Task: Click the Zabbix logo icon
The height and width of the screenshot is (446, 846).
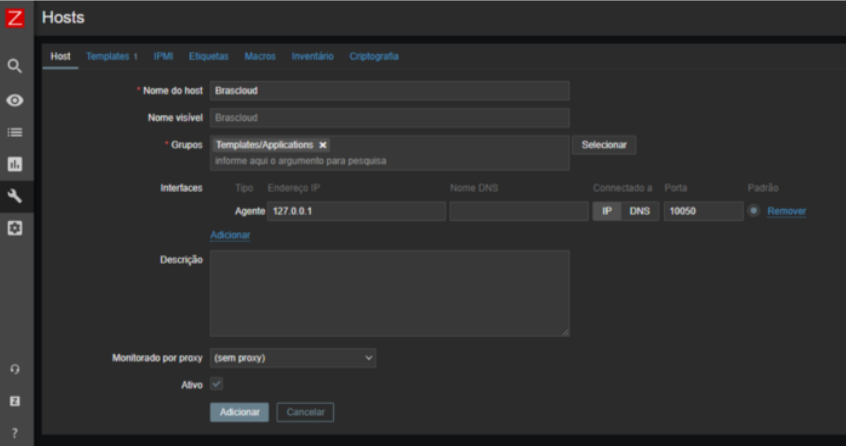Action: coord(15,17)
